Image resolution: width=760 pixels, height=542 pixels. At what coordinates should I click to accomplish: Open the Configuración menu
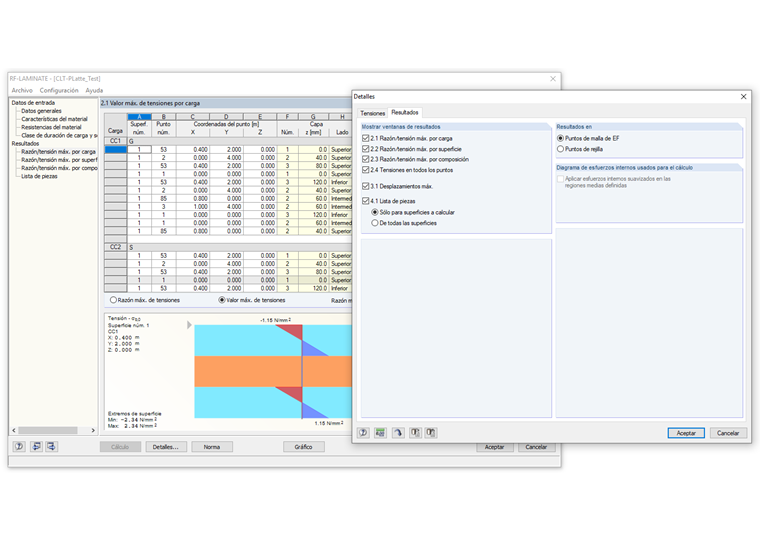tap(59, 90)
